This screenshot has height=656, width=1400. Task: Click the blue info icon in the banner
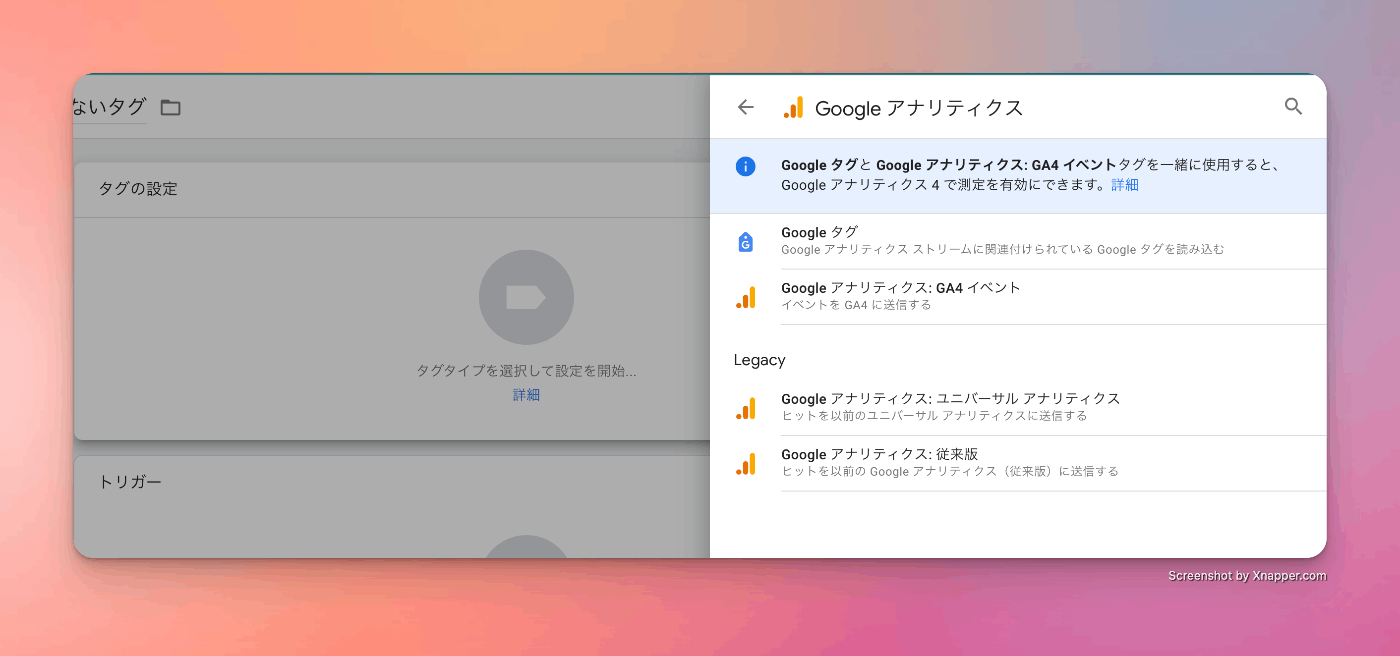point(745,166)
